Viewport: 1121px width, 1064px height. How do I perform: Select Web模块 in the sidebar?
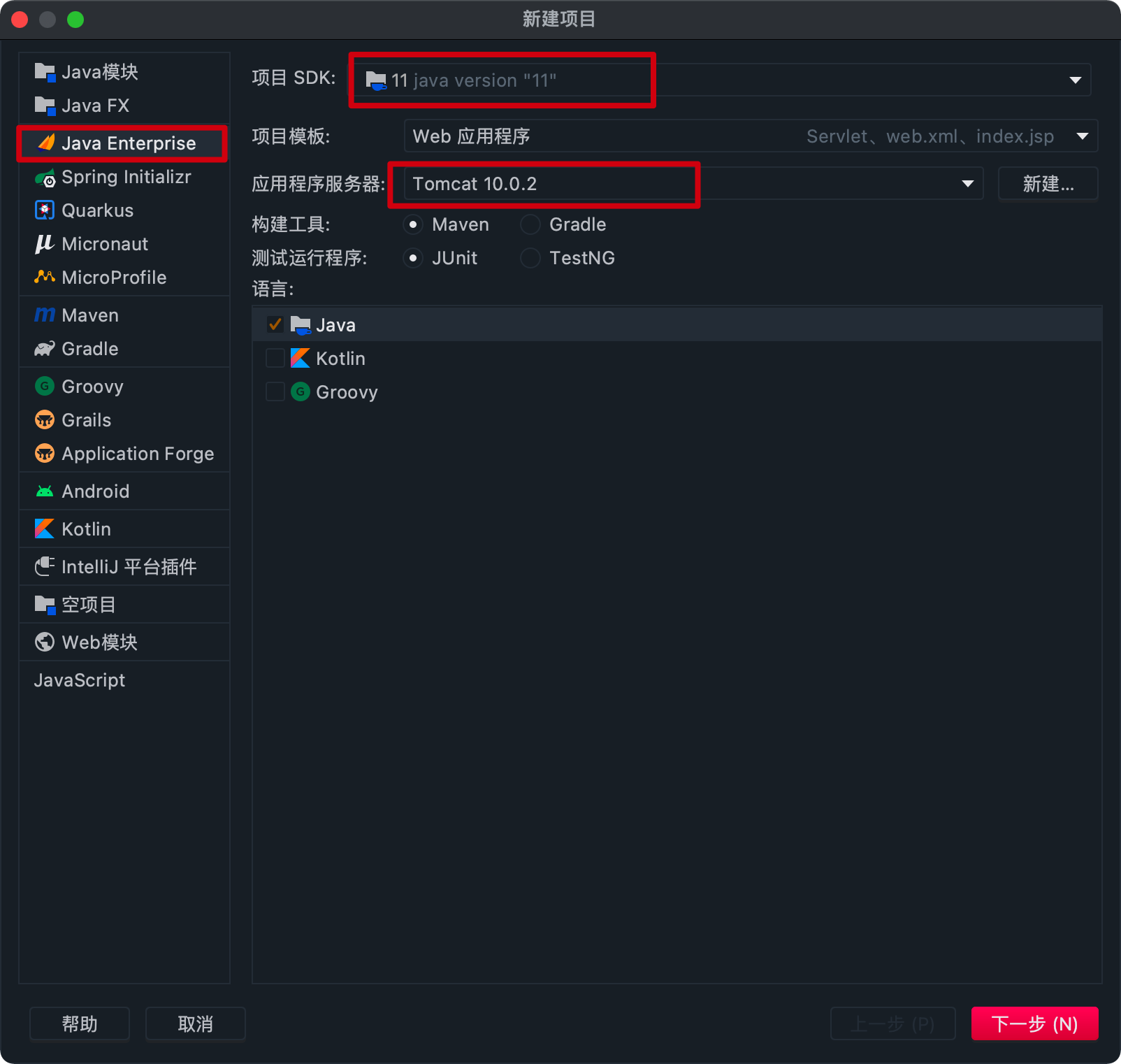pyautogui.click(x=124, y=642)
